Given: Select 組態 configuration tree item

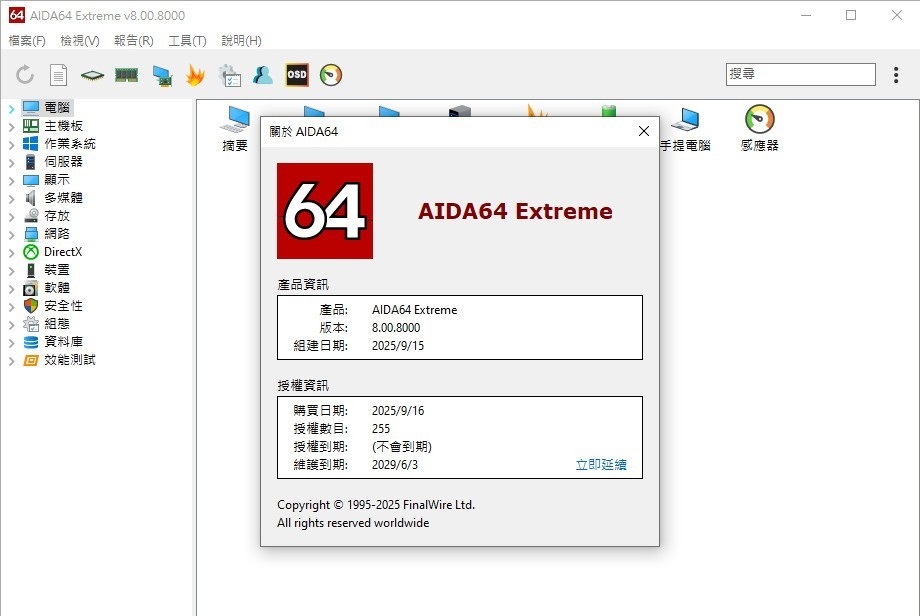Looking at the screenshot, I should 57,324.
